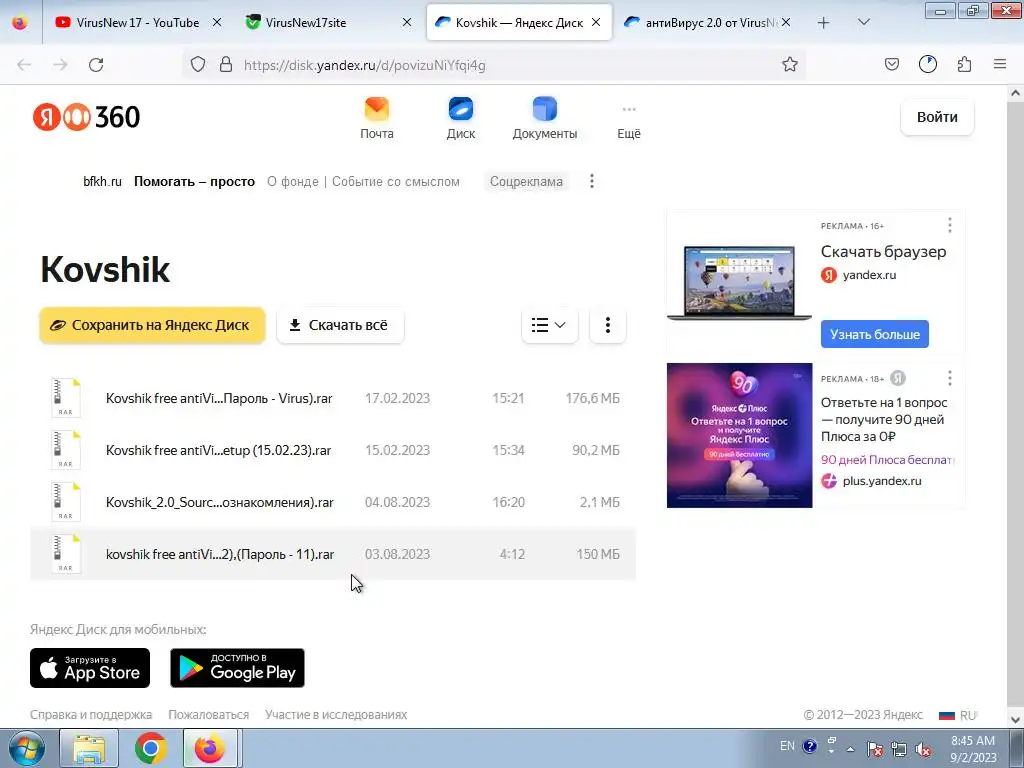Open the folder three-dot options menu

point(607,325)
